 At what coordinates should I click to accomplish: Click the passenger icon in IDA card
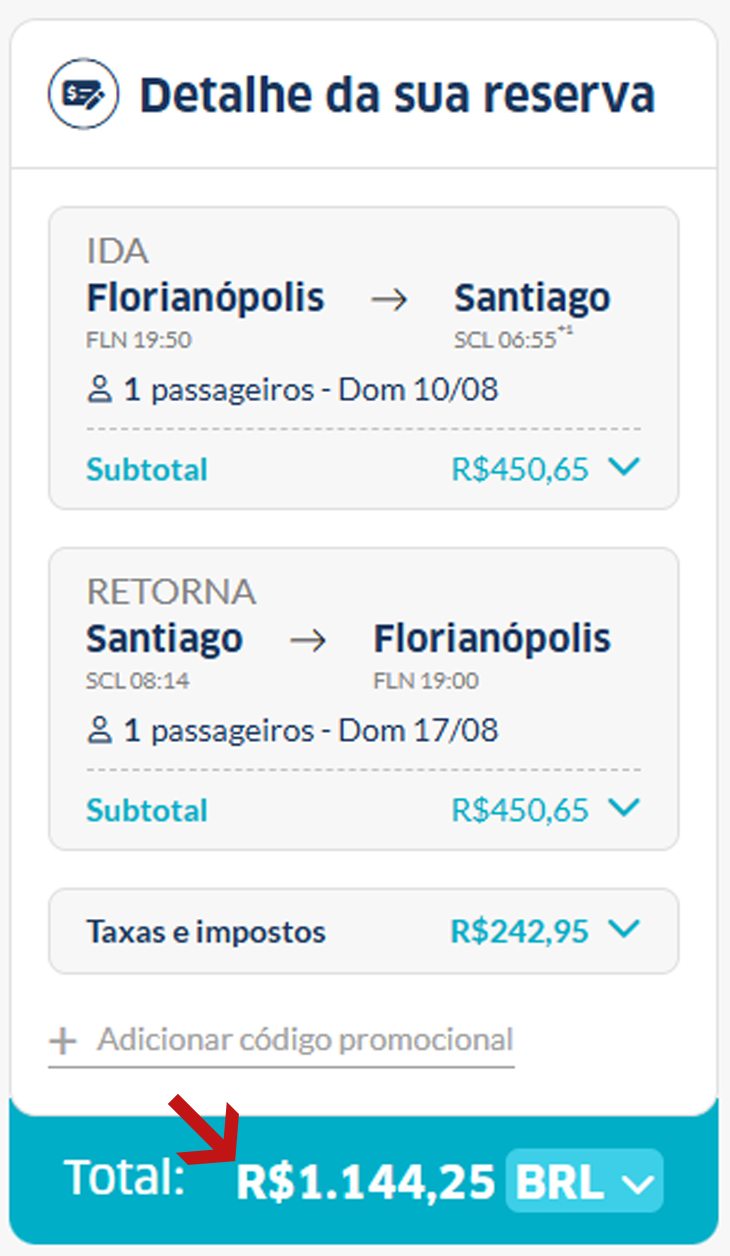[x=100, y=389]
